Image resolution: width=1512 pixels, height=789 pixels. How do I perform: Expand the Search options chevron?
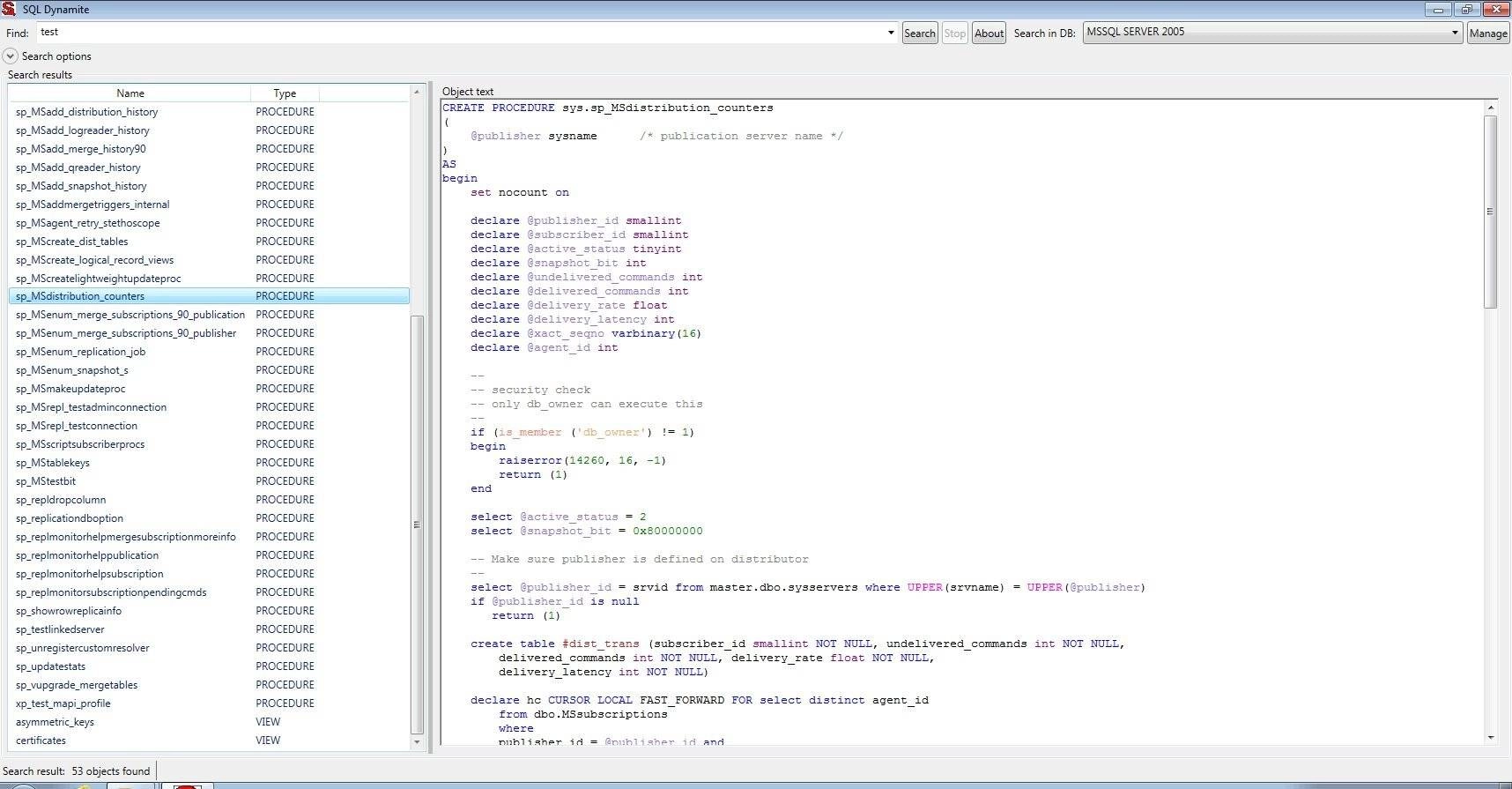pyautogui.click(x=11, y=56)
